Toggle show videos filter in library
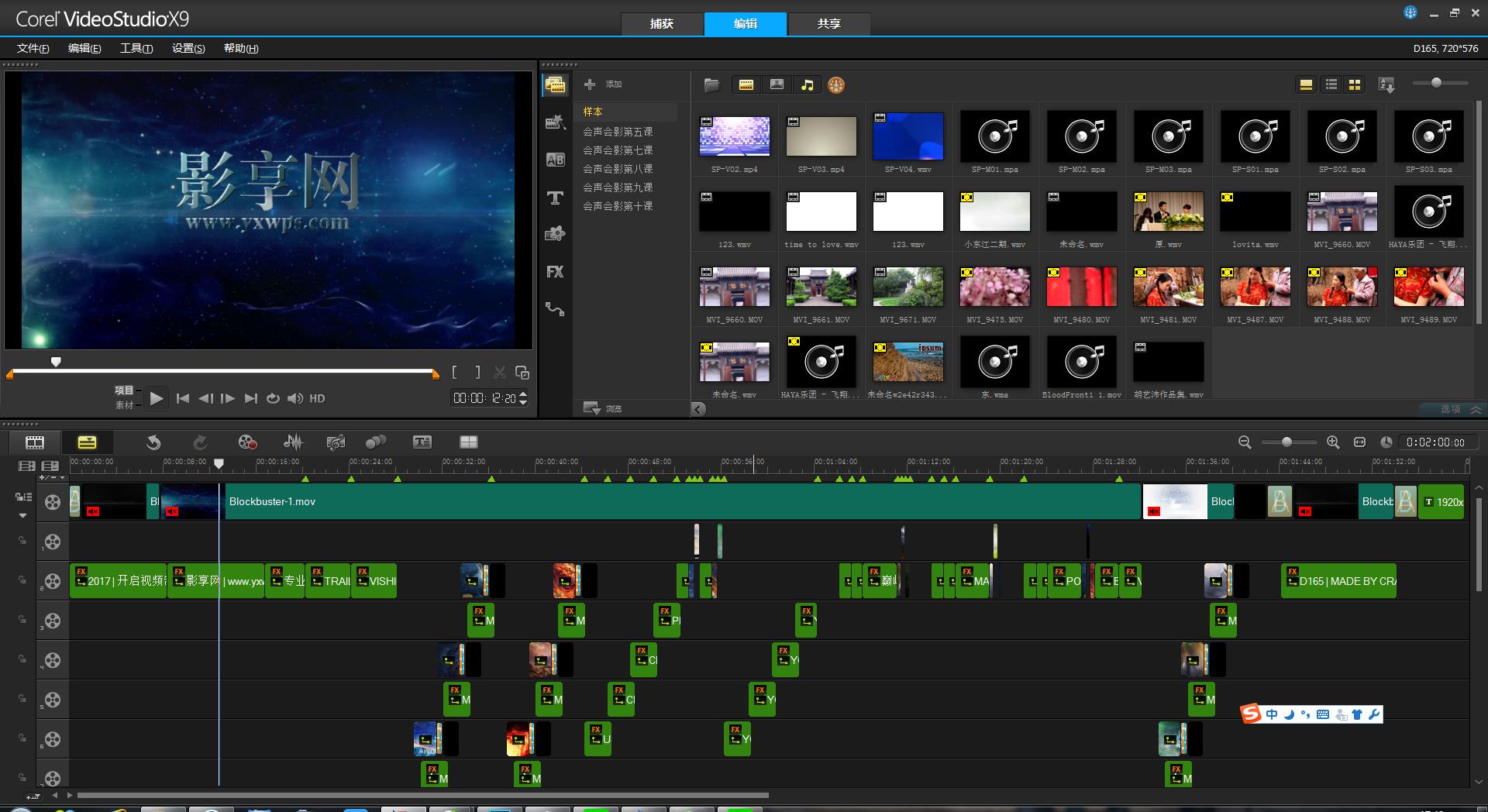Viewport: 1488px width, 812px height. (x=746, y=85)
